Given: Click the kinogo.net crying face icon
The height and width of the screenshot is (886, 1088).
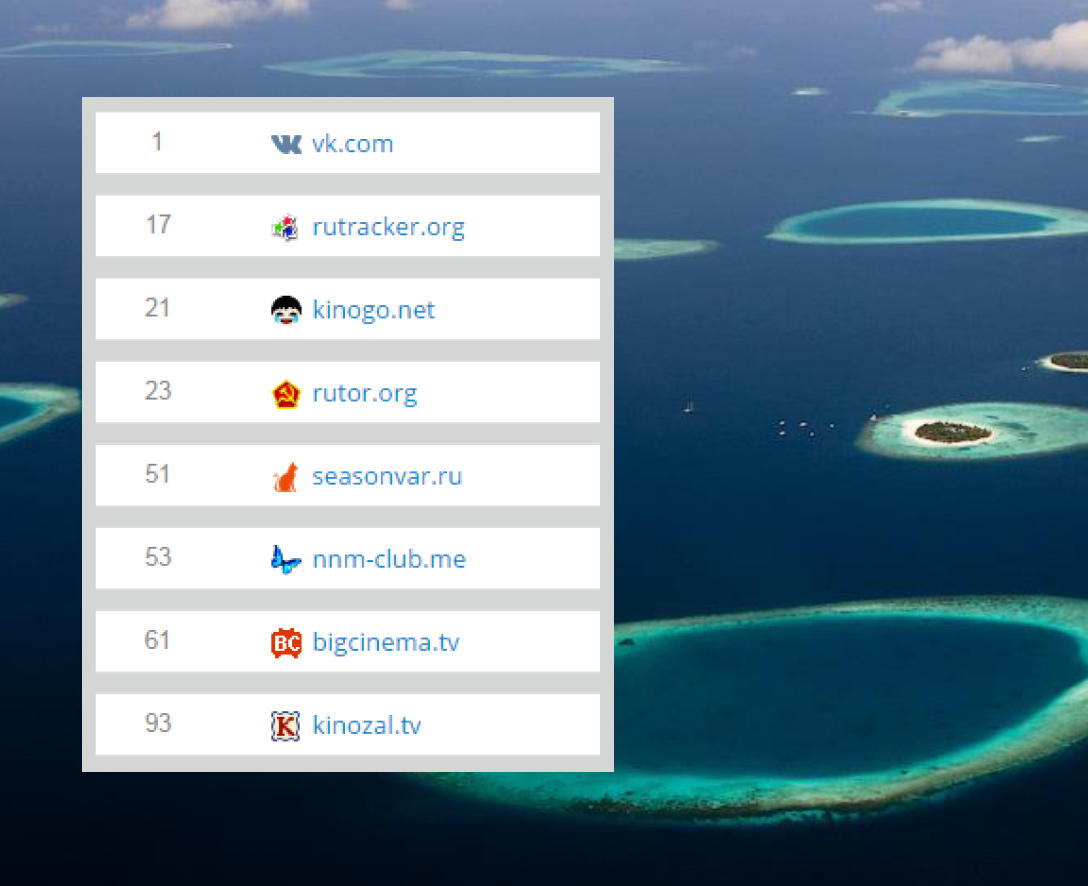Looking at the screenshot, I should pyautogui.click(x=286, y=310).
